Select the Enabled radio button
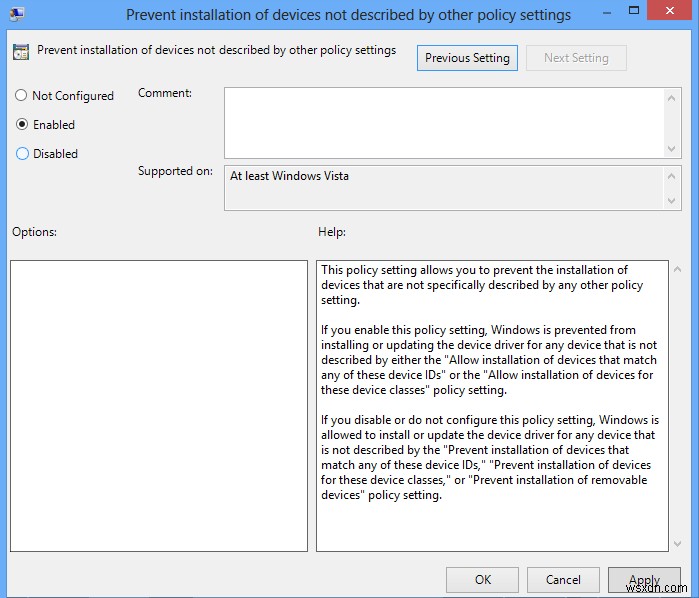This screenshot has height=598, width=699. 22,124
